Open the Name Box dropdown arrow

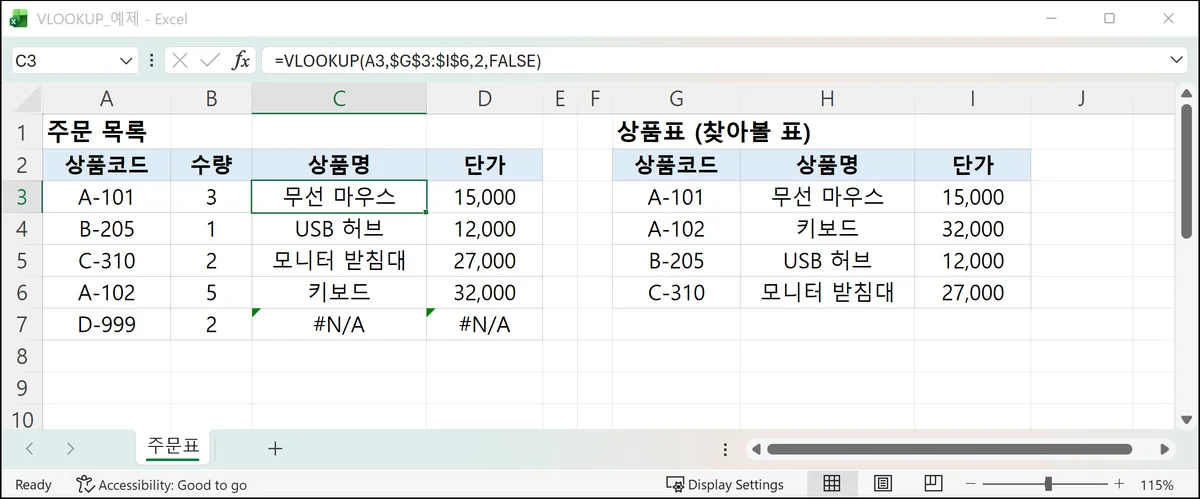click(x=127, y=60)
